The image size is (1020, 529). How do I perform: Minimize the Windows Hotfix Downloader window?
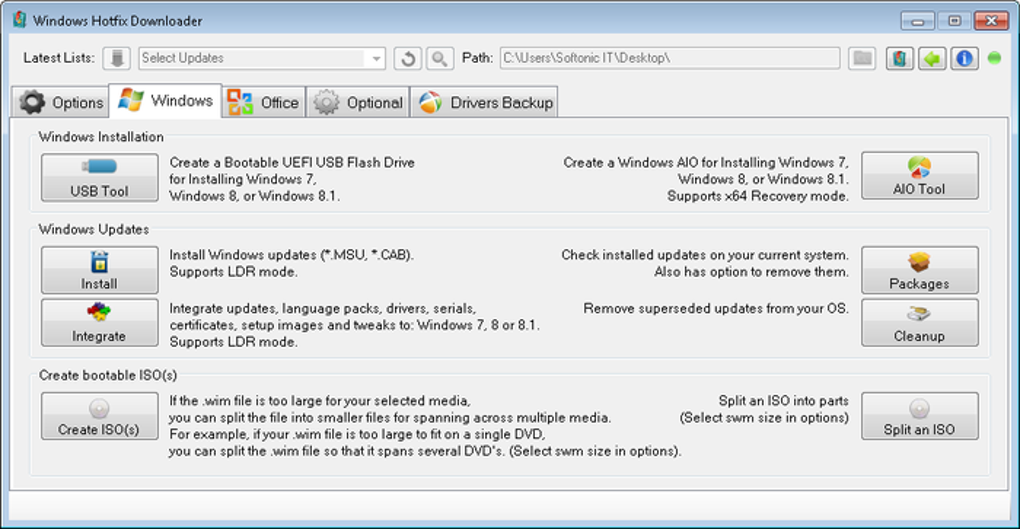point(918,21)
